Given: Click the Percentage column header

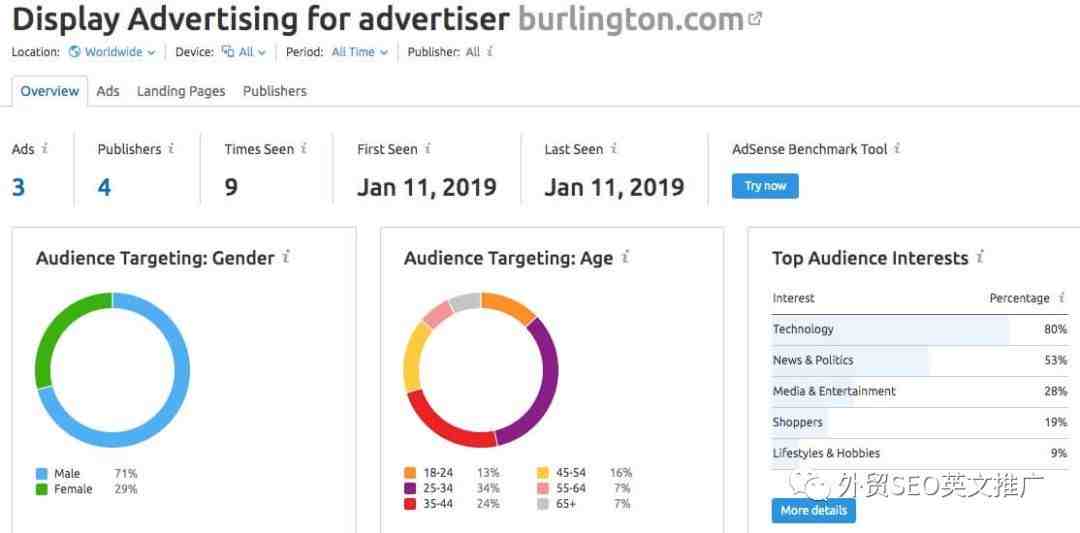Looking at the screenshot, I should 1019,298.
